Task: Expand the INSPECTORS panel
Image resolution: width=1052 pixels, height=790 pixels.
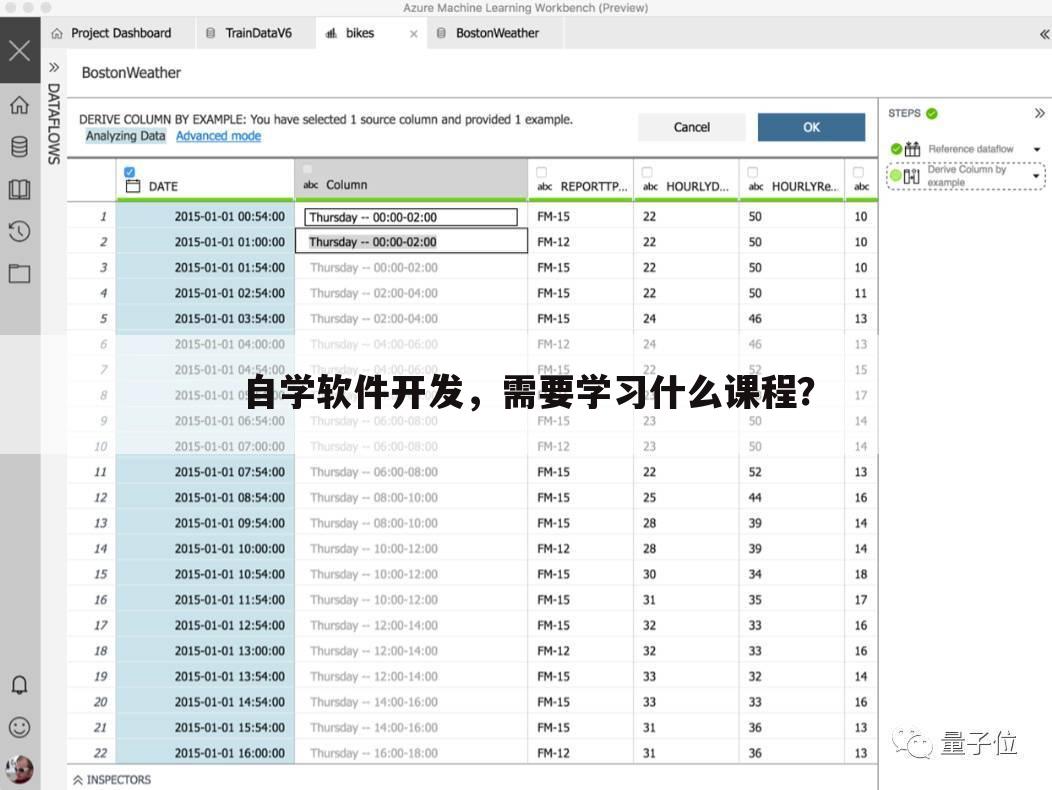Action: (x=112, y=779)
